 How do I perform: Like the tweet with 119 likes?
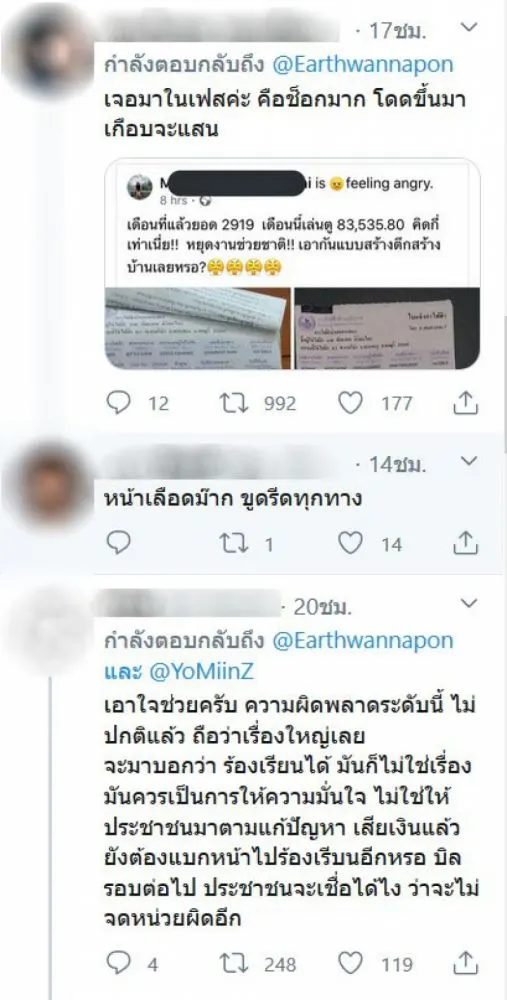click(349, 962)
